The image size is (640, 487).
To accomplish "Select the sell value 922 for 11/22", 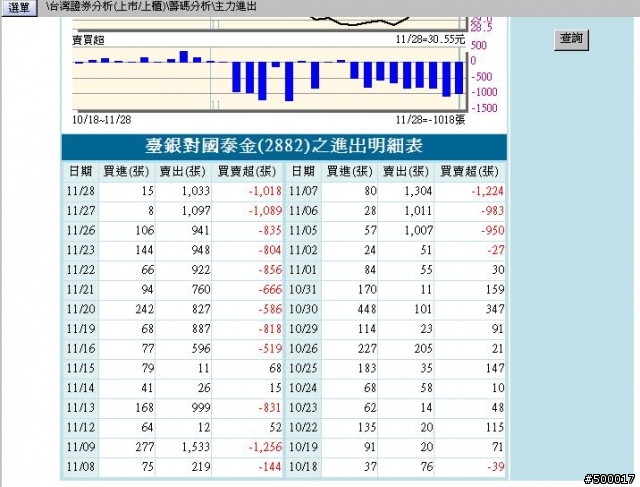I will click(201, 269).
